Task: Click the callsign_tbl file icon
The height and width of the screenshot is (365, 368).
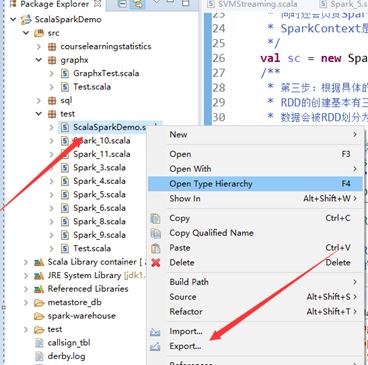Action: coord(39,343)
